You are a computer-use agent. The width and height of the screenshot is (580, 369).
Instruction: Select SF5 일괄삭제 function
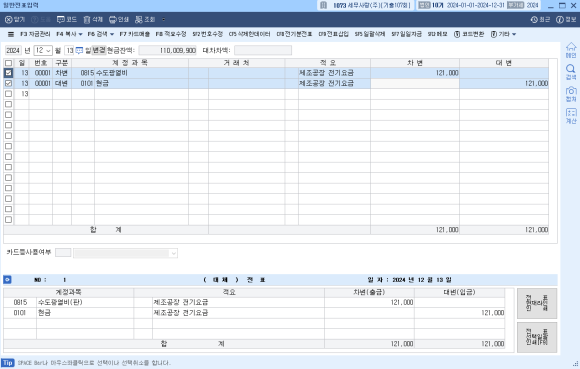tap(370, 34)
